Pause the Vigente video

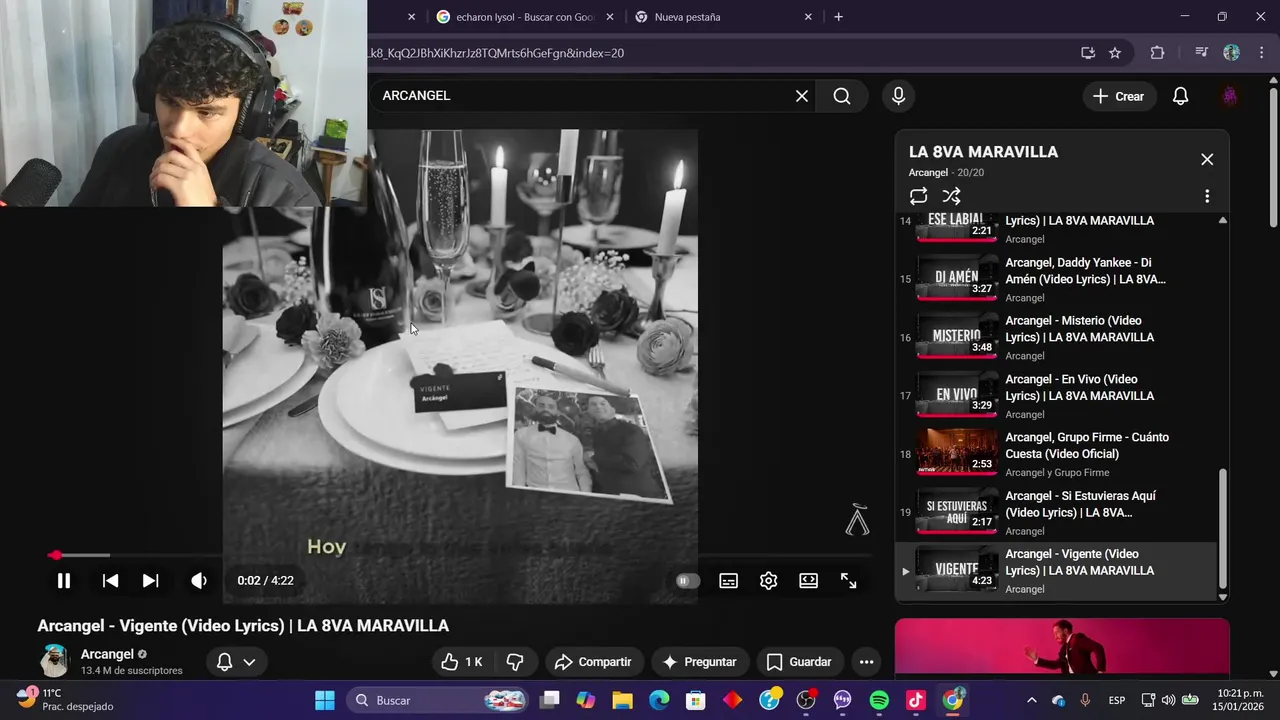click(63, 580)
